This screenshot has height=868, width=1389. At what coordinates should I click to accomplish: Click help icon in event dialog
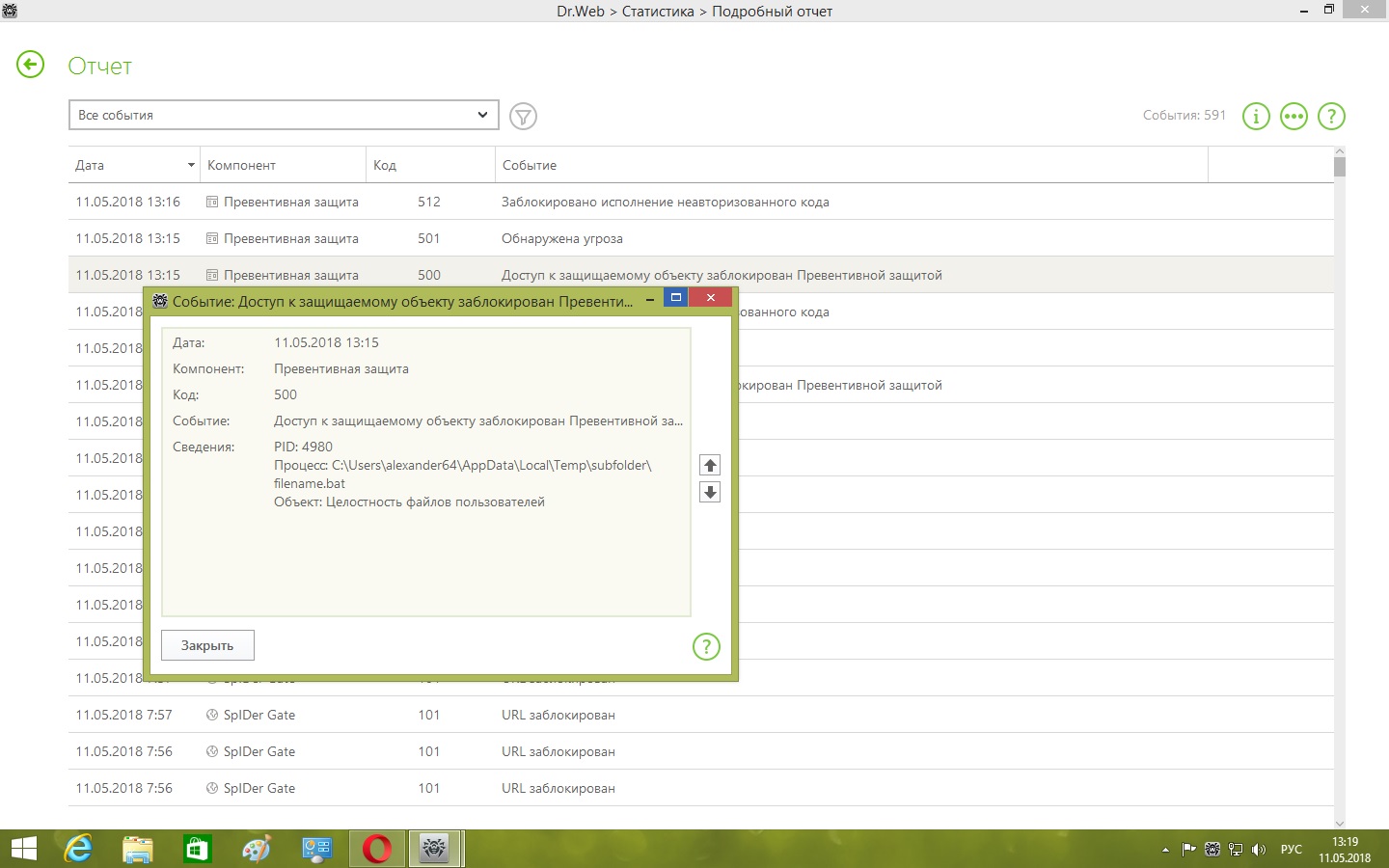click(706, 646)
